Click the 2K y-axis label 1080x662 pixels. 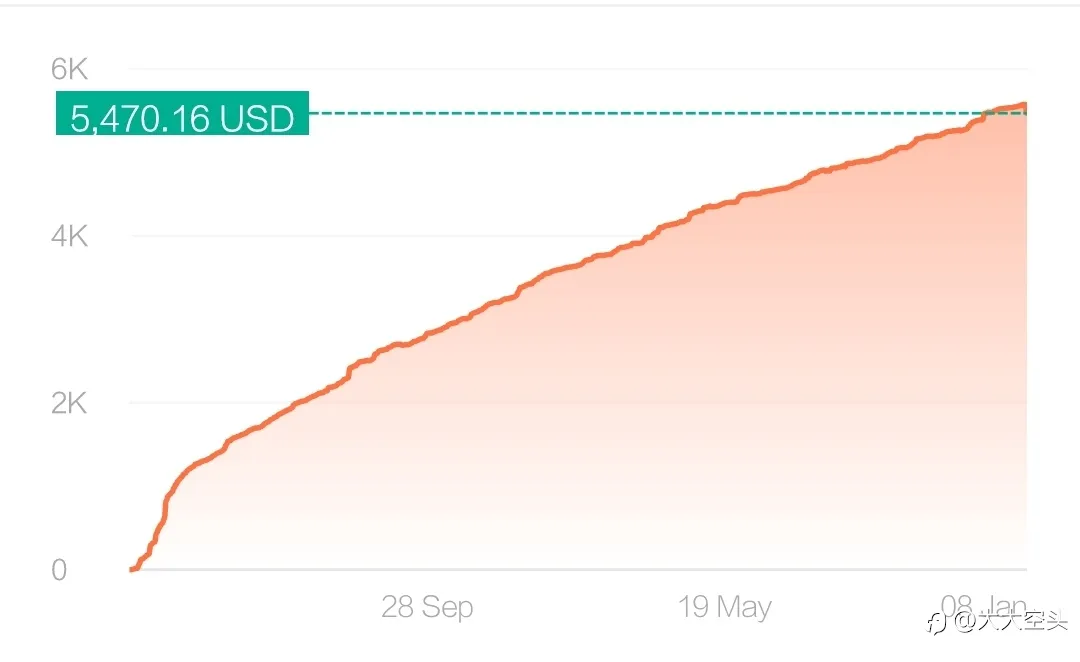pyautogui.click(x=69, y=403)
